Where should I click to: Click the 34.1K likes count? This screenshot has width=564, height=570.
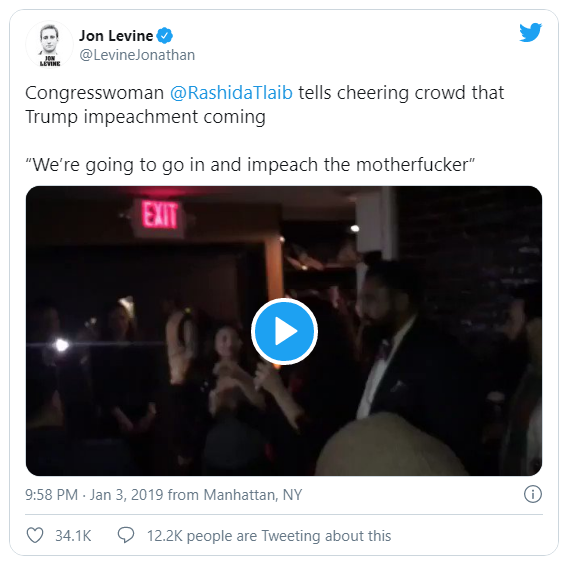click(73, 536)
